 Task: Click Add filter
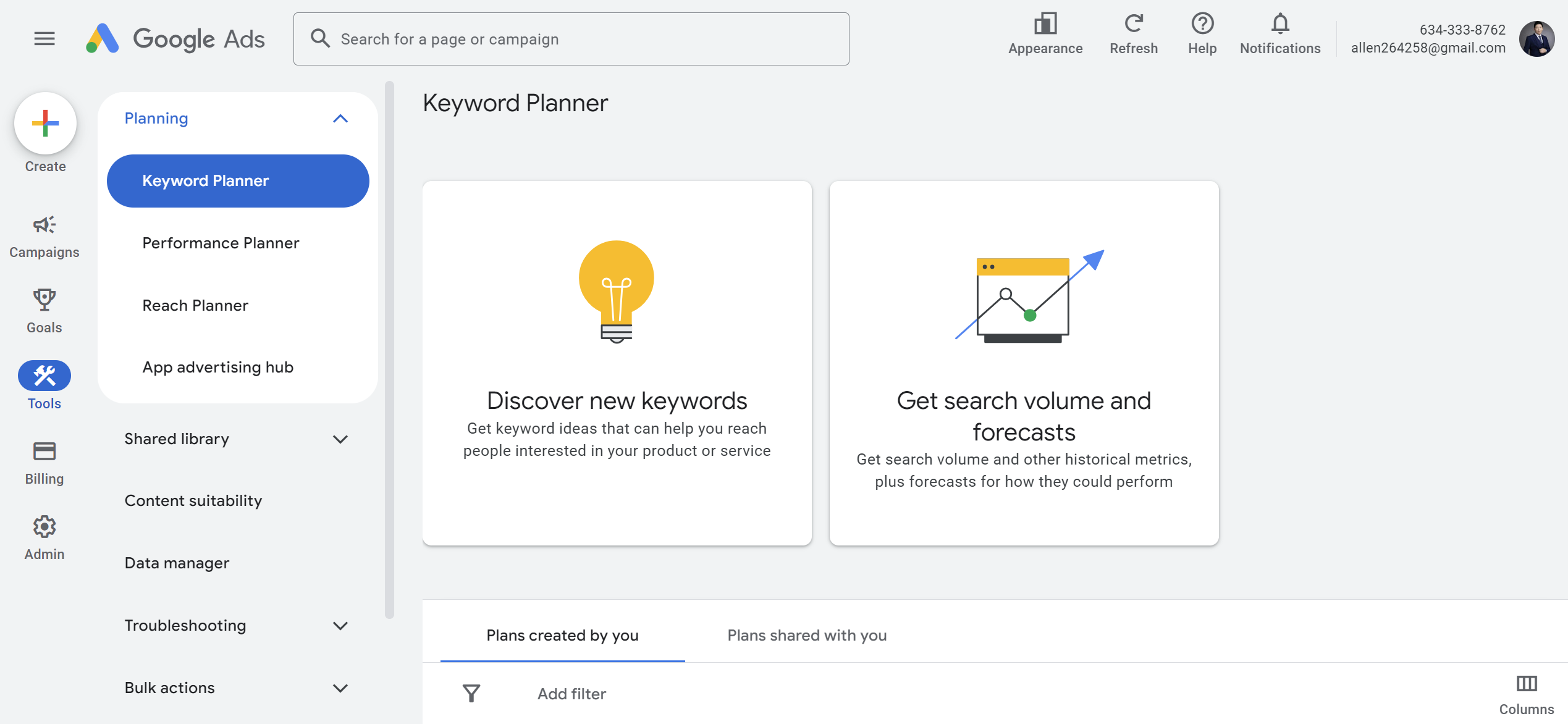click(x=571, y=694)
